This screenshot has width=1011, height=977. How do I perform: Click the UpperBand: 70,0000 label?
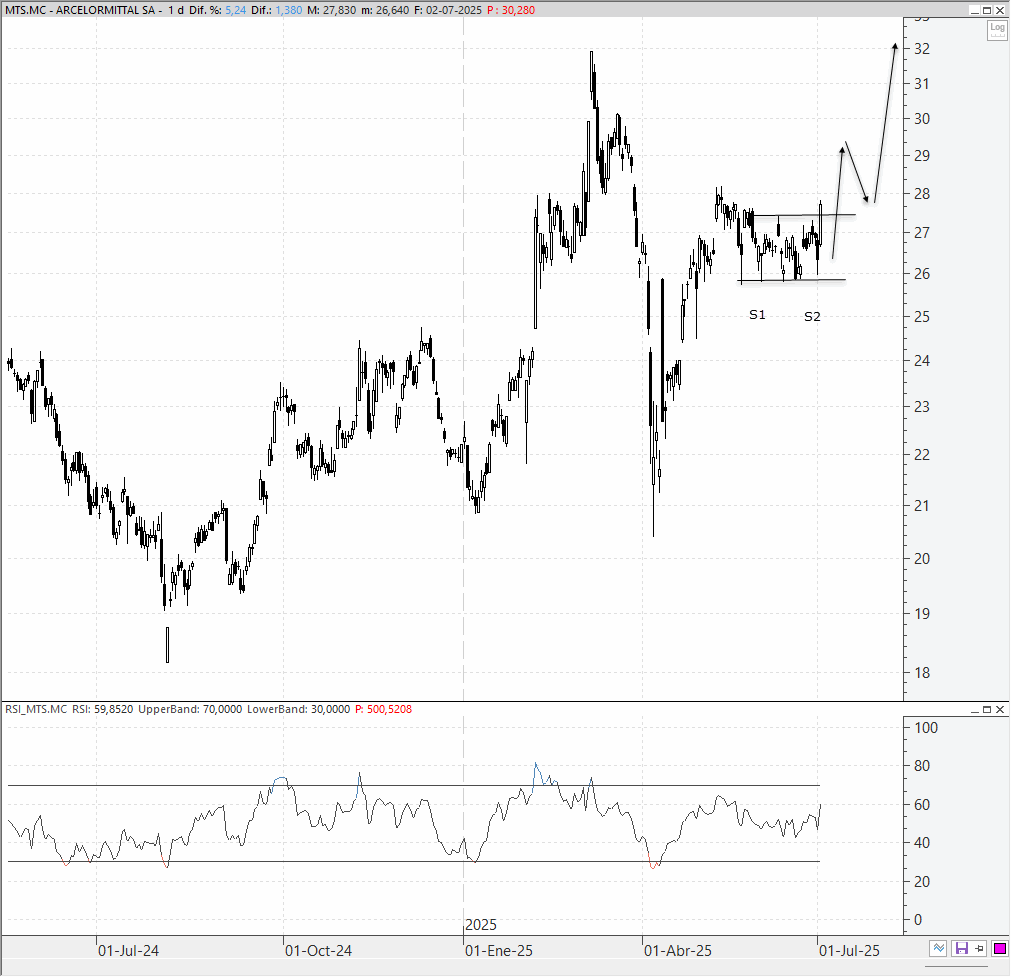point(190,709)
